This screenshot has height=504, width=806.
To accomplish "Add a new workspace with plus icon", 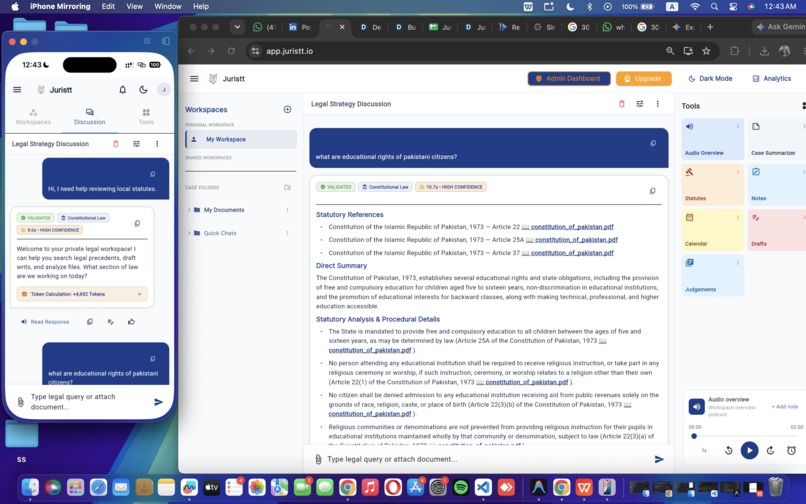I will [x=287, y=109].
